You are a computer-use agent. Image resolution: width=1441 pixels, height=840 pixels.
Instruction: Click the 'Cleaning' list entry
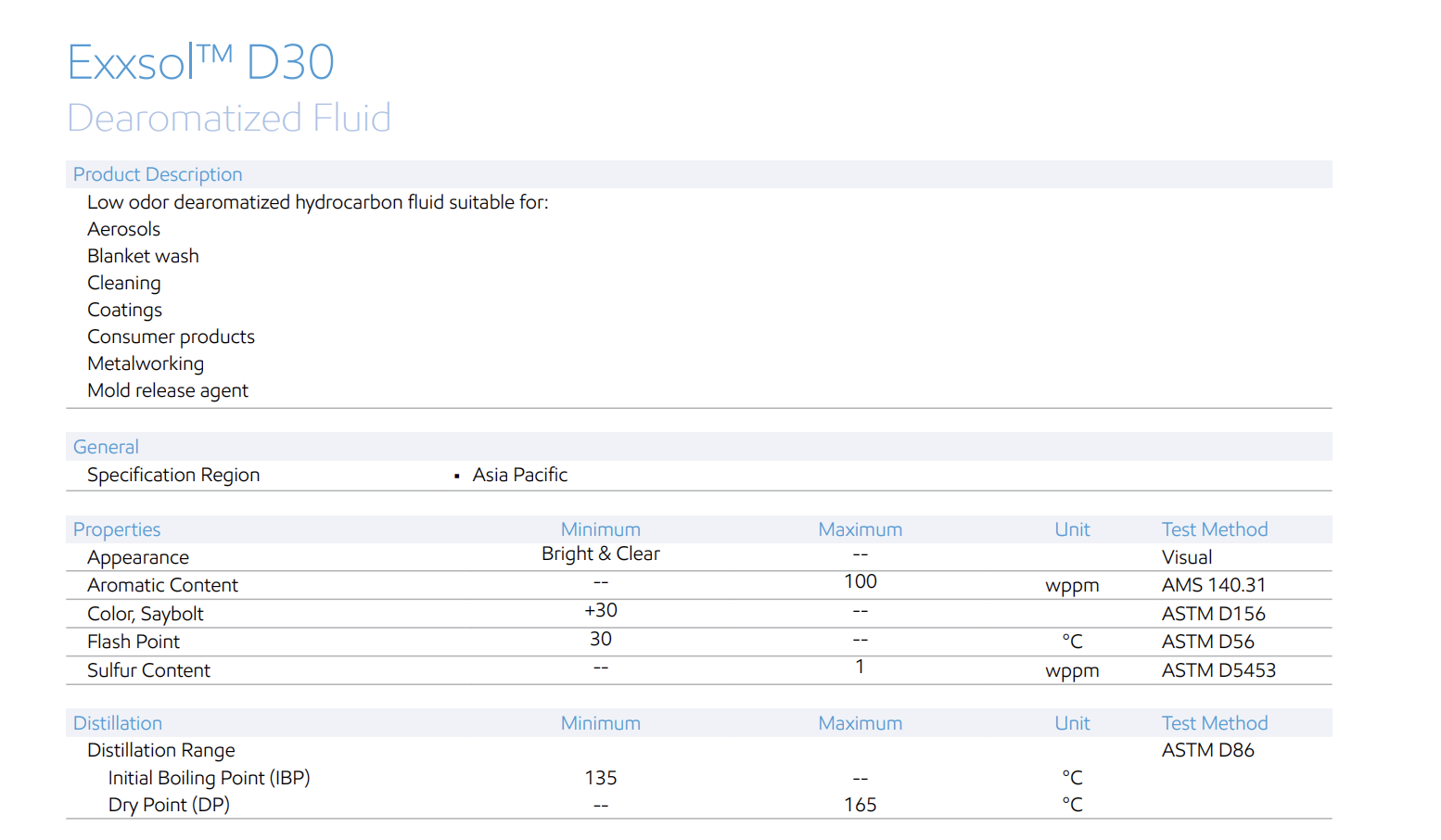(124, 283)
